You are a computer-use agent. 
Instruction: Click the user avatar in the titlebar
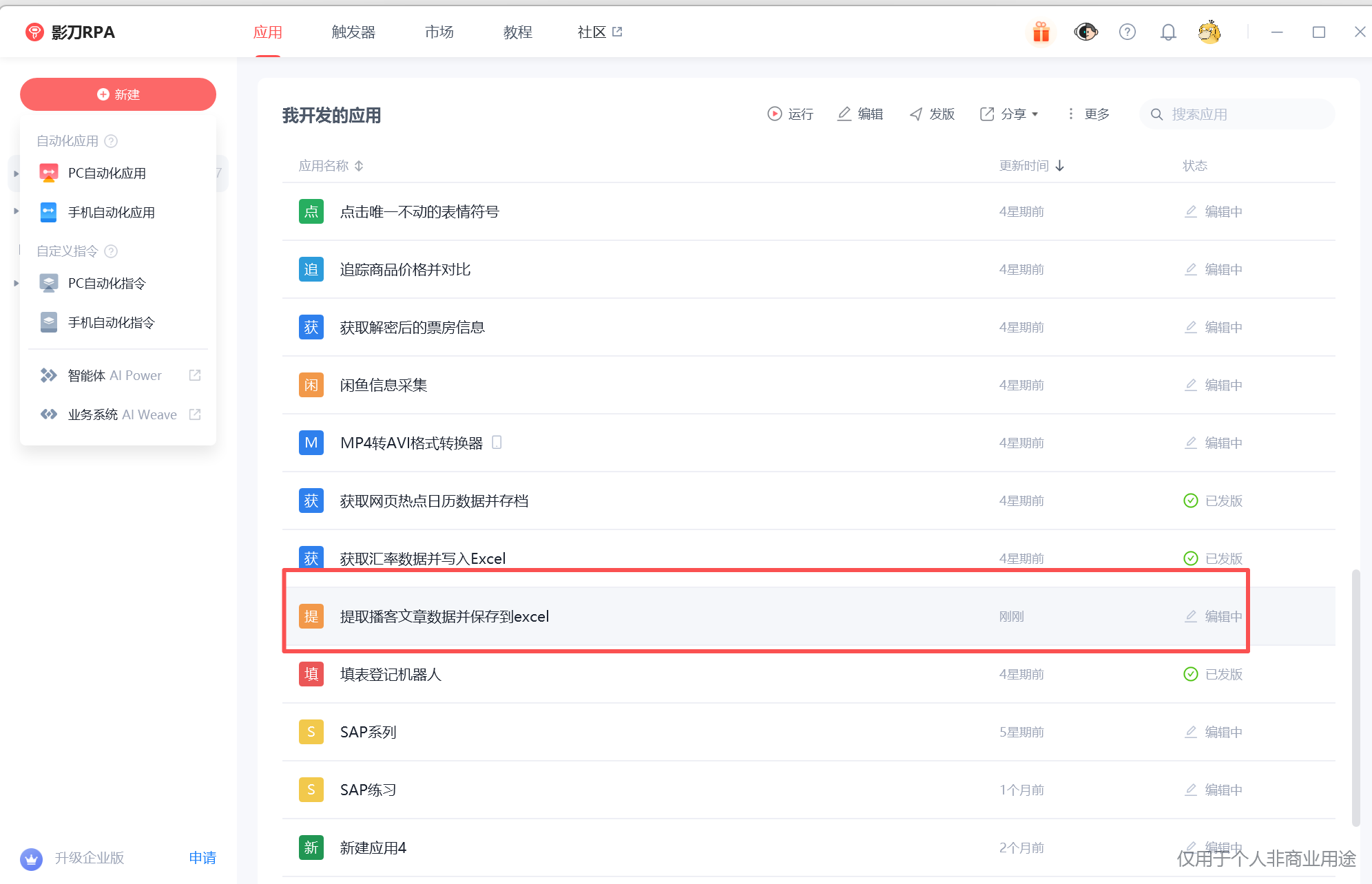[x=1209, y=32]
